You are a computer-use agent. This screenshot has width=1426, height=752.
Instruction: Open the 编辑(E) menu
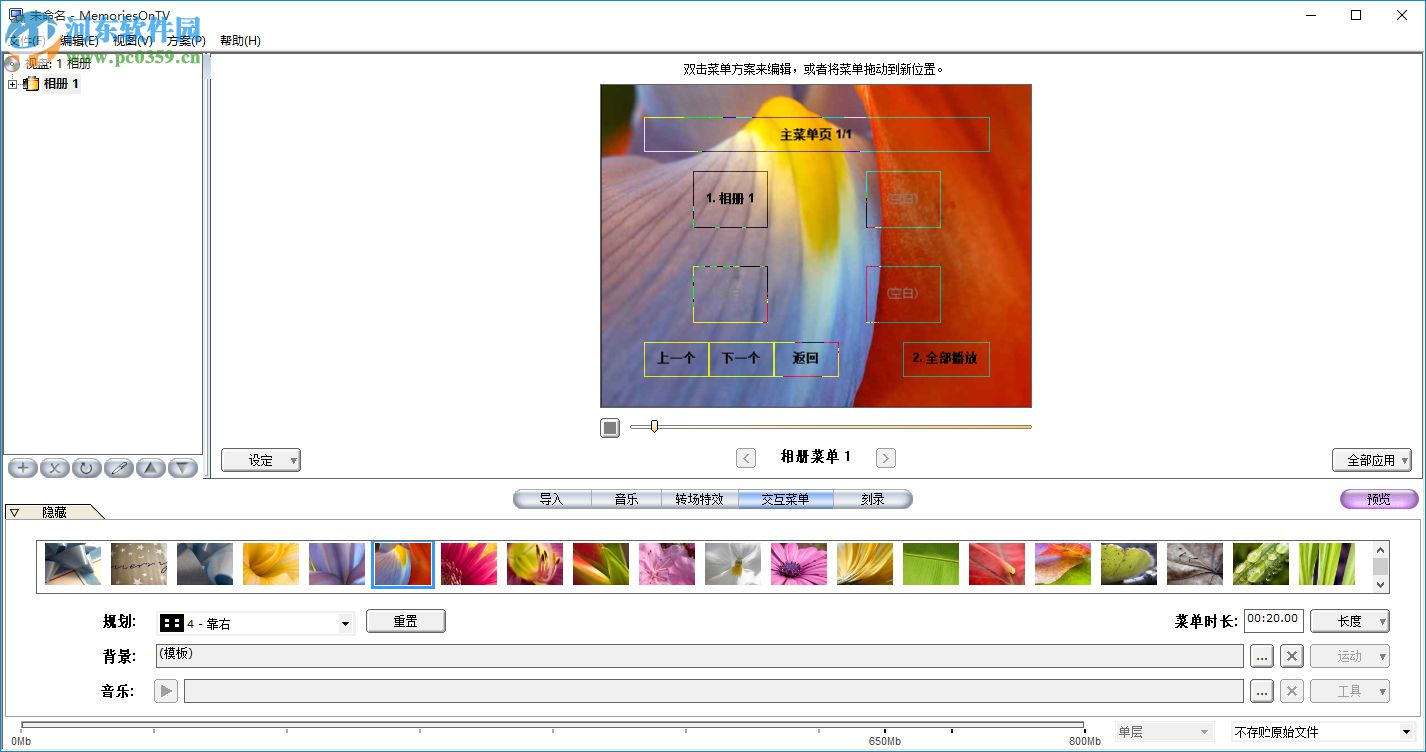tap(79, 41)
